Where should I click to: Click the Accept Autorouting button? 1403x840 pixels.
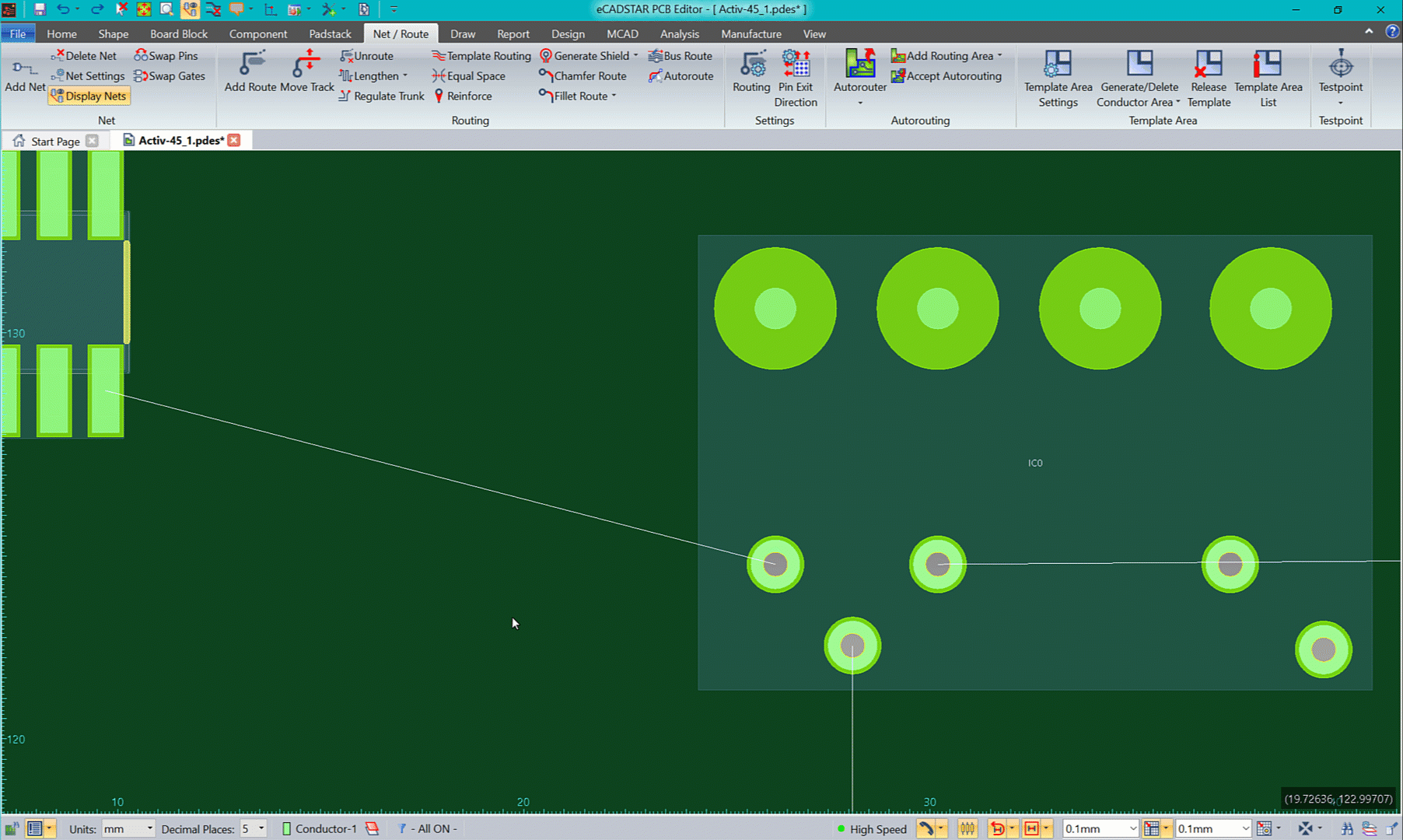pos(946,76)
